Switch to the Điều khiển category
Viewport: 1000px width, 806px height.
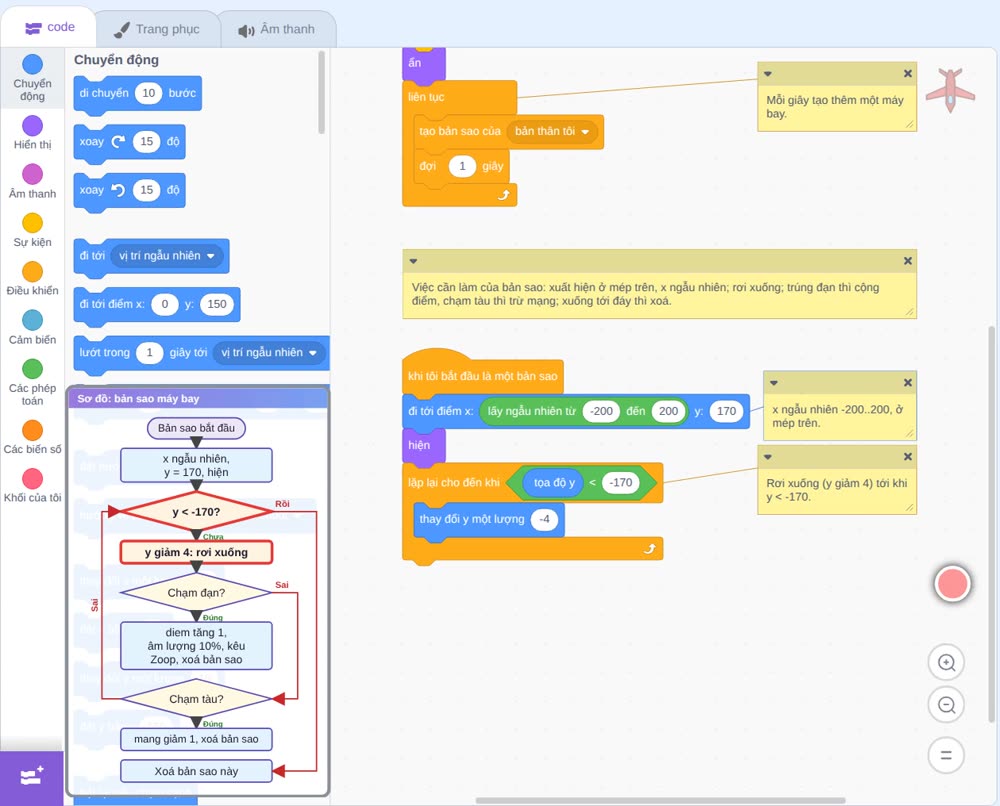(x=33, y=279)
